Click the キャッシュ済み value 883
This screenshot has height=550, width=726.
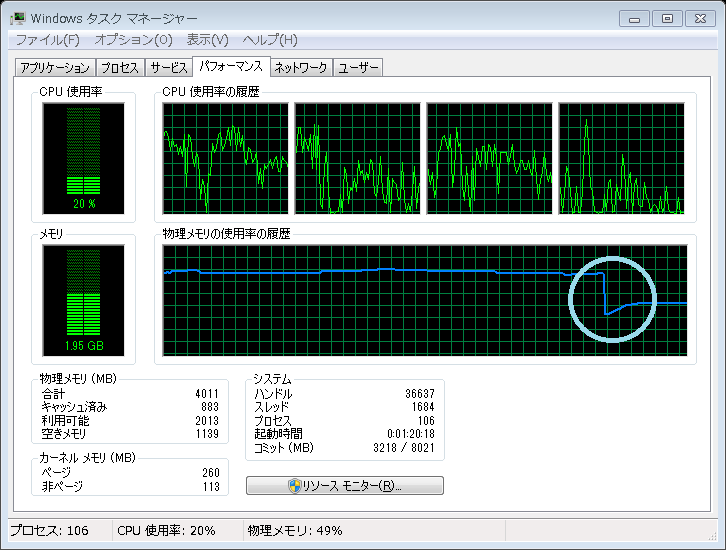pos(210,407)
